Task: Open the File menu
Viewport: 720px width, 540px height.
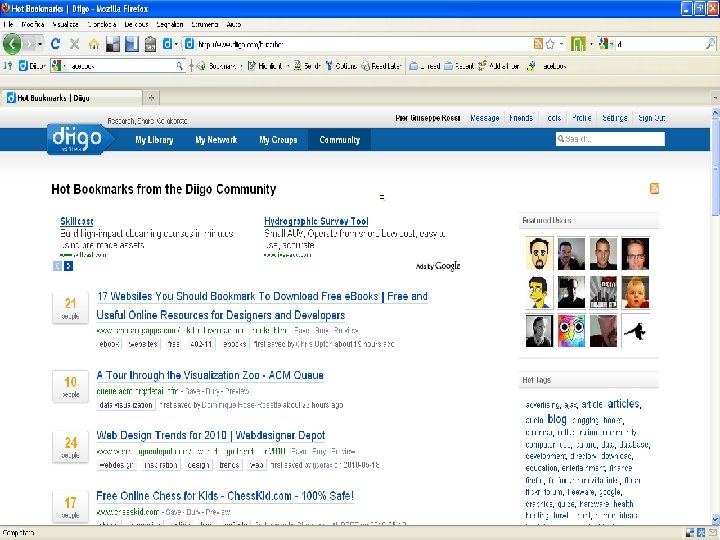Action: point(8,24)
